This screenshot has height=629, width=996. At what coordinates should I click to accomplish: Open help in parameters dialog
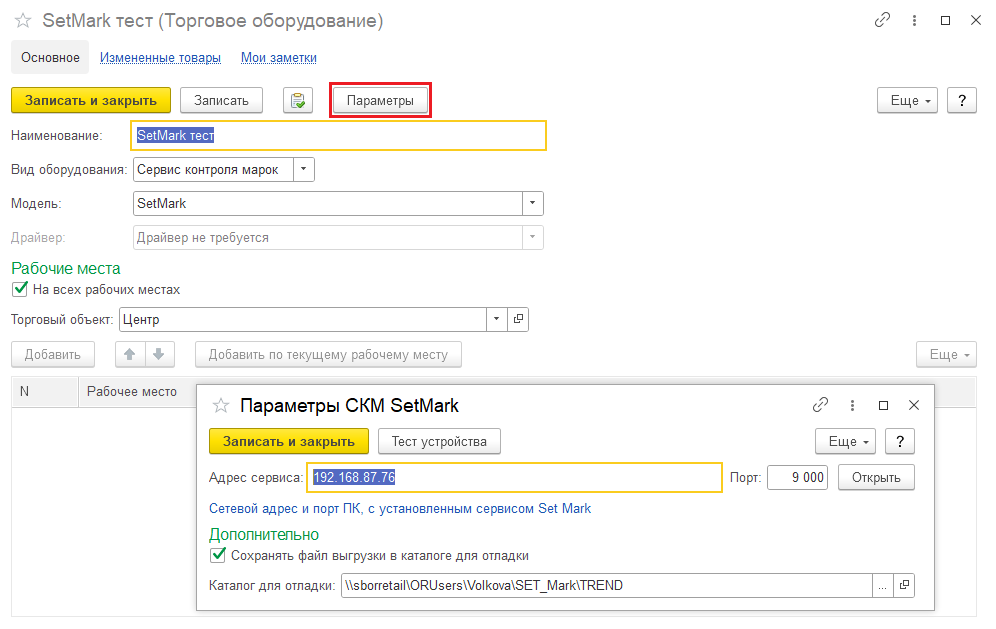(x=900, y=441)
